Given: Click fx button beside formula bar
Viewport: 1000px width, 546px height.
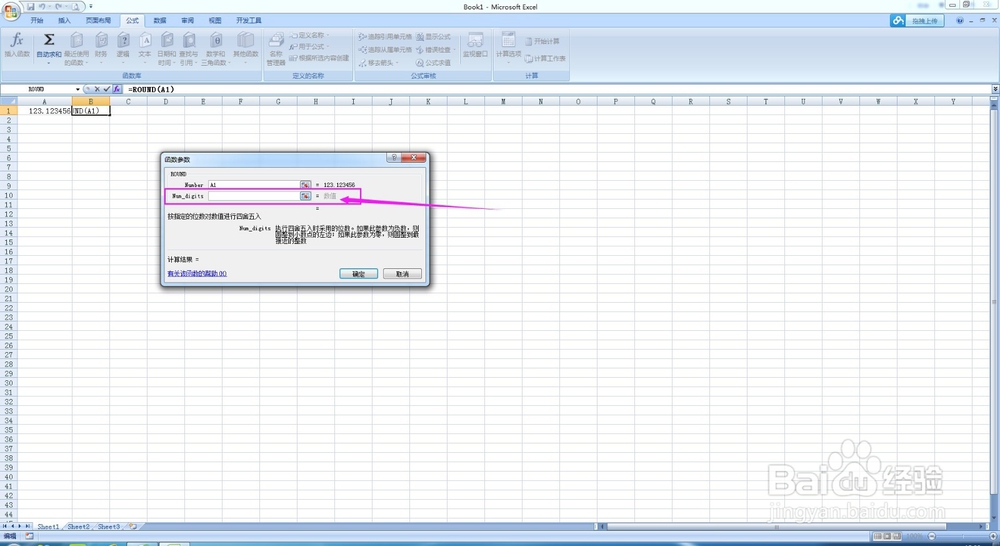Looking at the screenshot, I should [117, 89].
